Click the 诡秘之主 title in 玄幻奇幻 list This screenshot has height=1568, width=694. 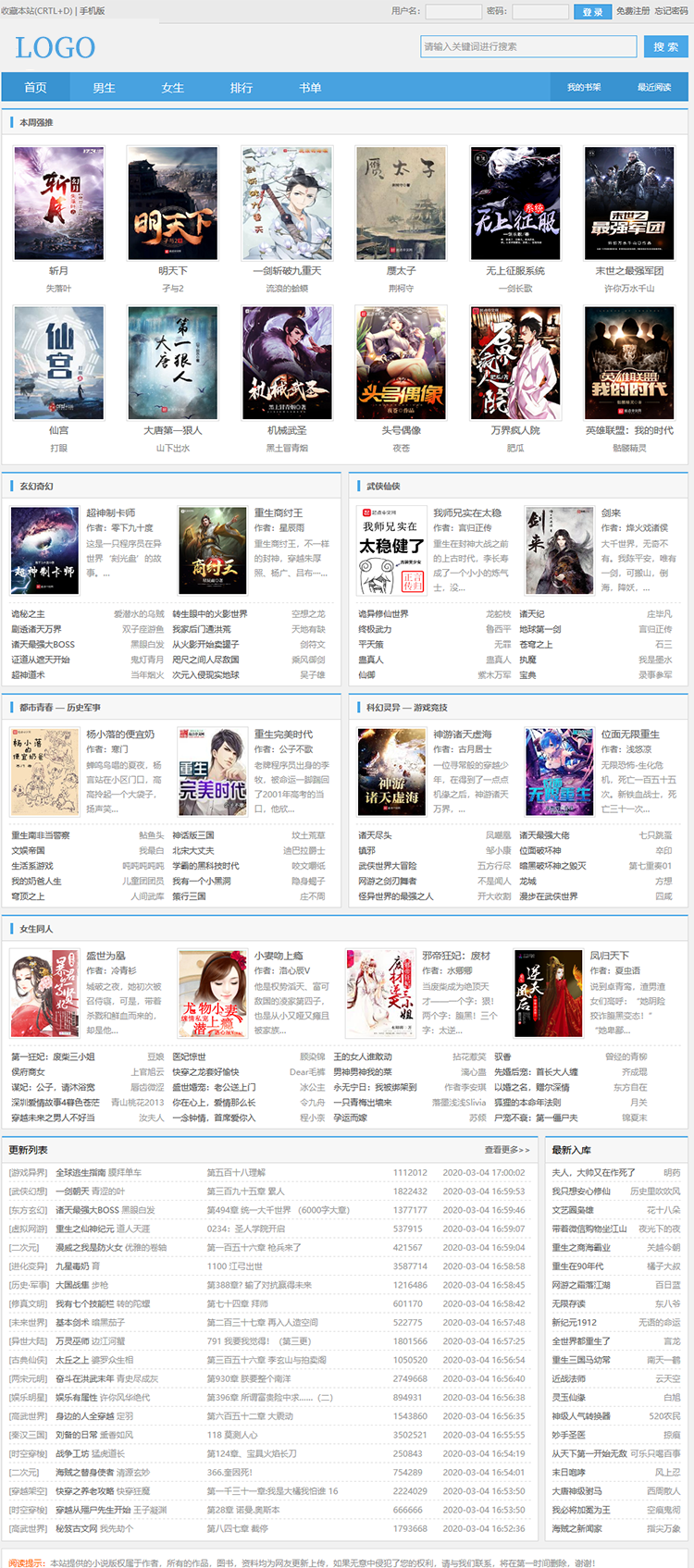28,614
